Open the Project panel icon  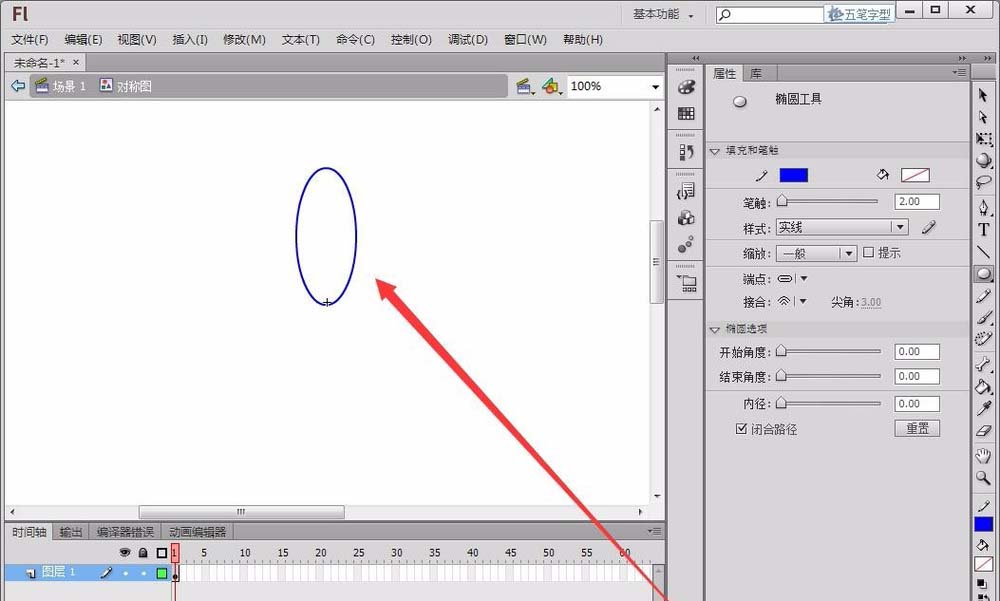[x=687, y=283]
